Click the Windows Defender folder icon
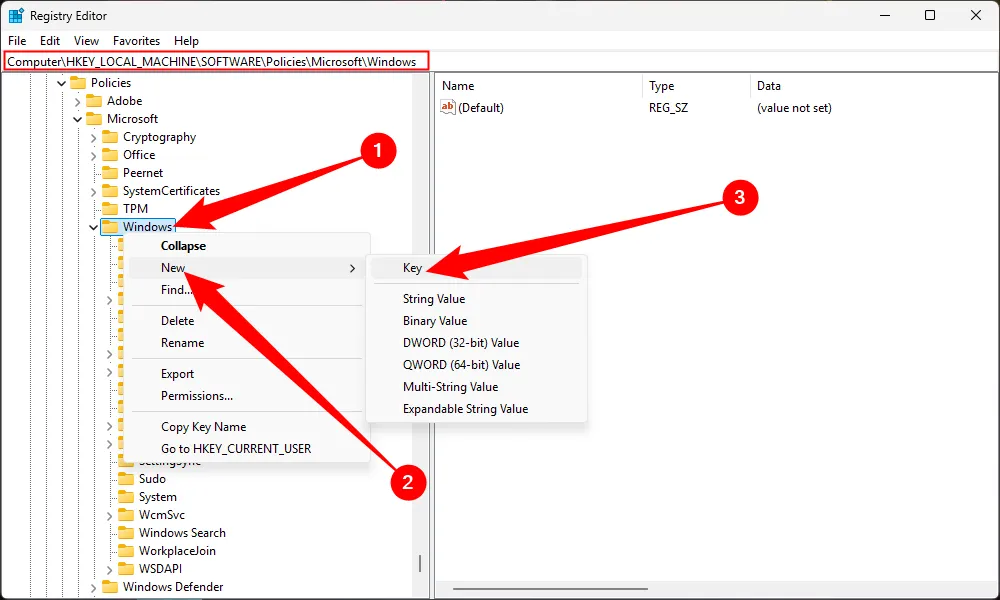The height and width of the screenshot is (600, 1000). click(110, 587)
